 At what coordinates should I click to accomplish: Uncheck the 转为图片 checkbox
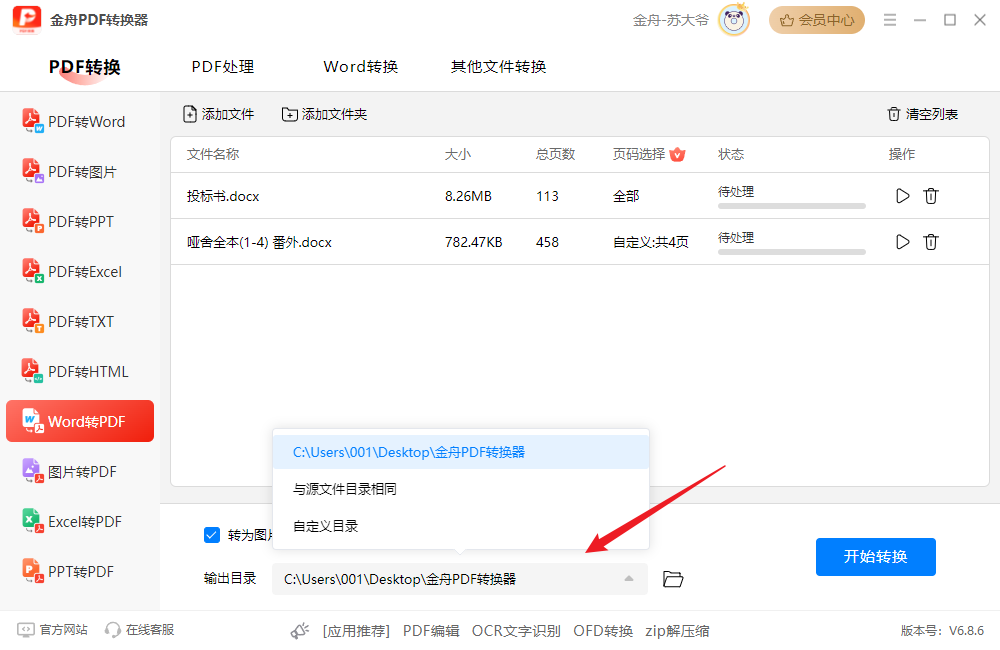[x=212, y=535]
